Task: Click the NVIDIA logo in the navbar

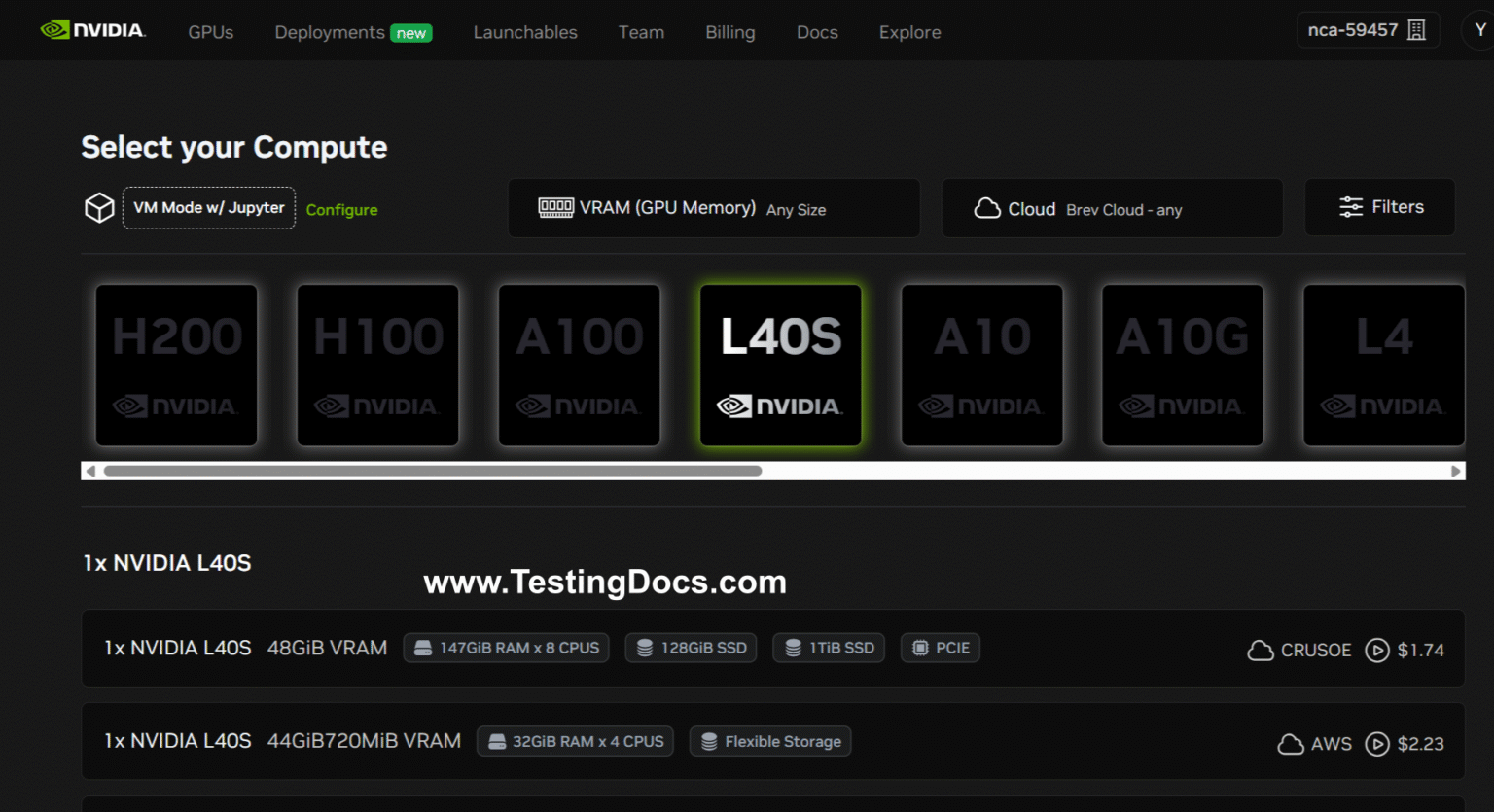Action: (x=92, y=30)
